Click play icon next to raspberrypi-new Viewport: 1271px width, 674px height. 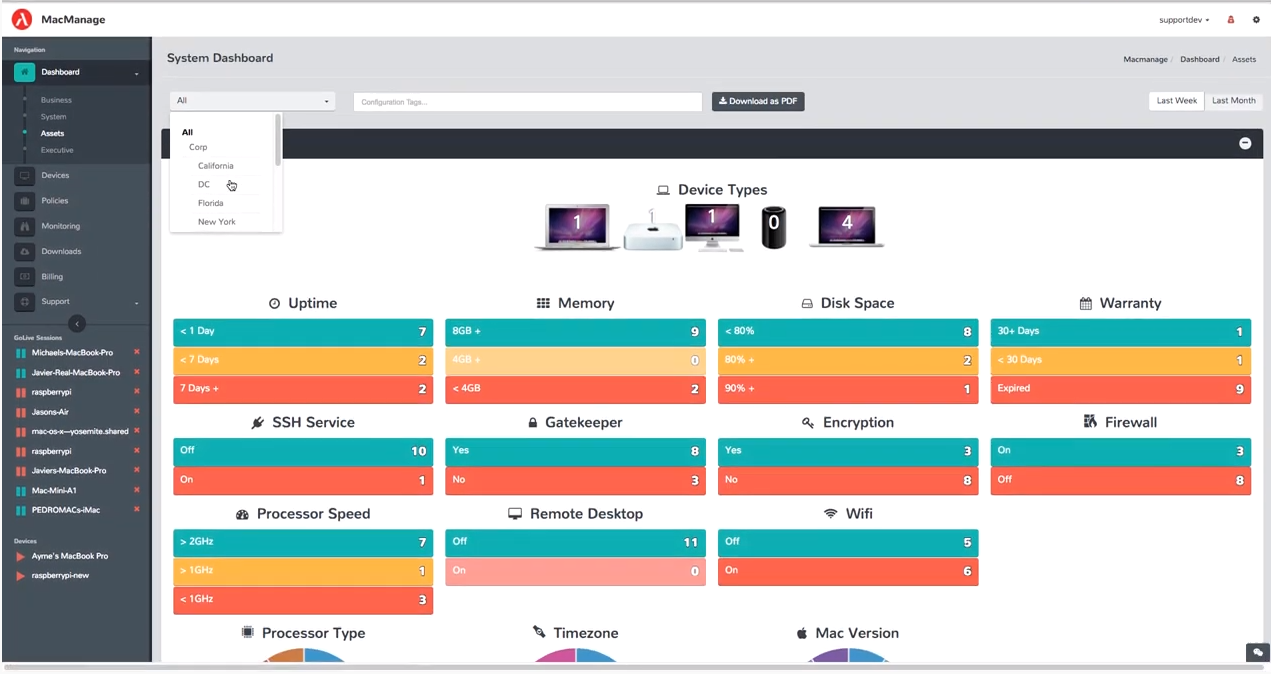point(20,576)
